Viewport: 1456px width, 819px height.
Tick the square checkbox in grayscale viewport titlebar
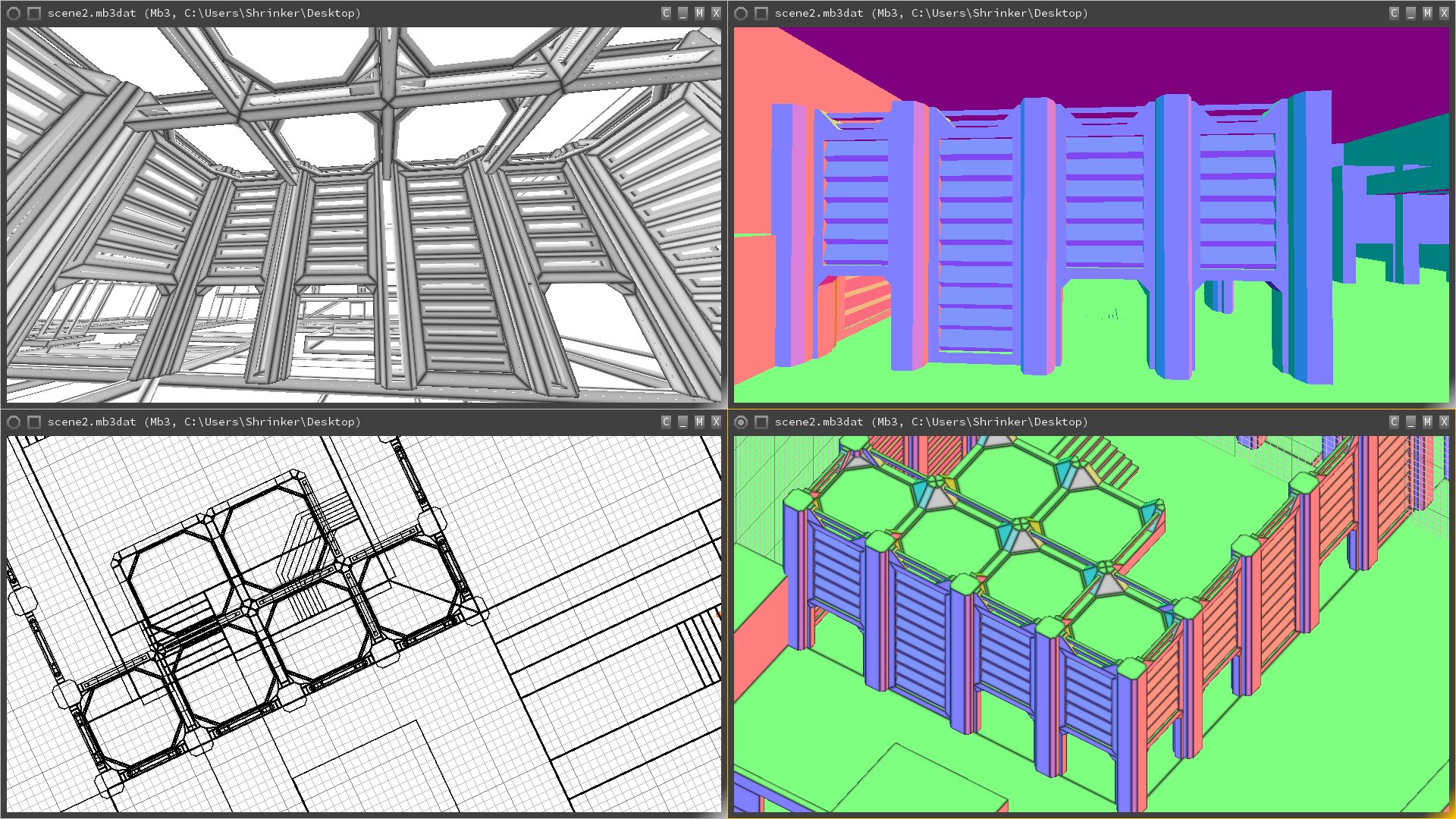point(34,13)
